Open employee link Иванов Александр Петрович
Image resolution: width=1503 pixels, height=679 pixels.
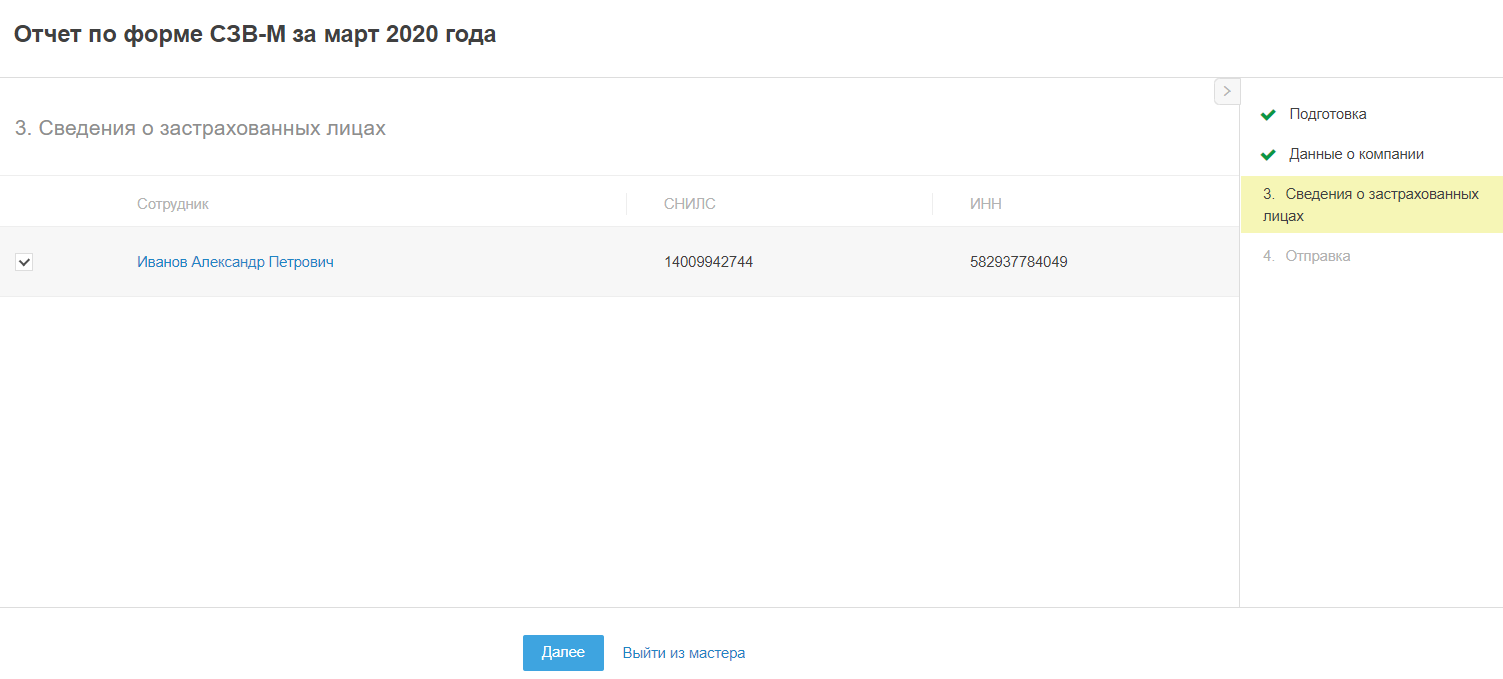pyautogui.click(x=235, y=262)
